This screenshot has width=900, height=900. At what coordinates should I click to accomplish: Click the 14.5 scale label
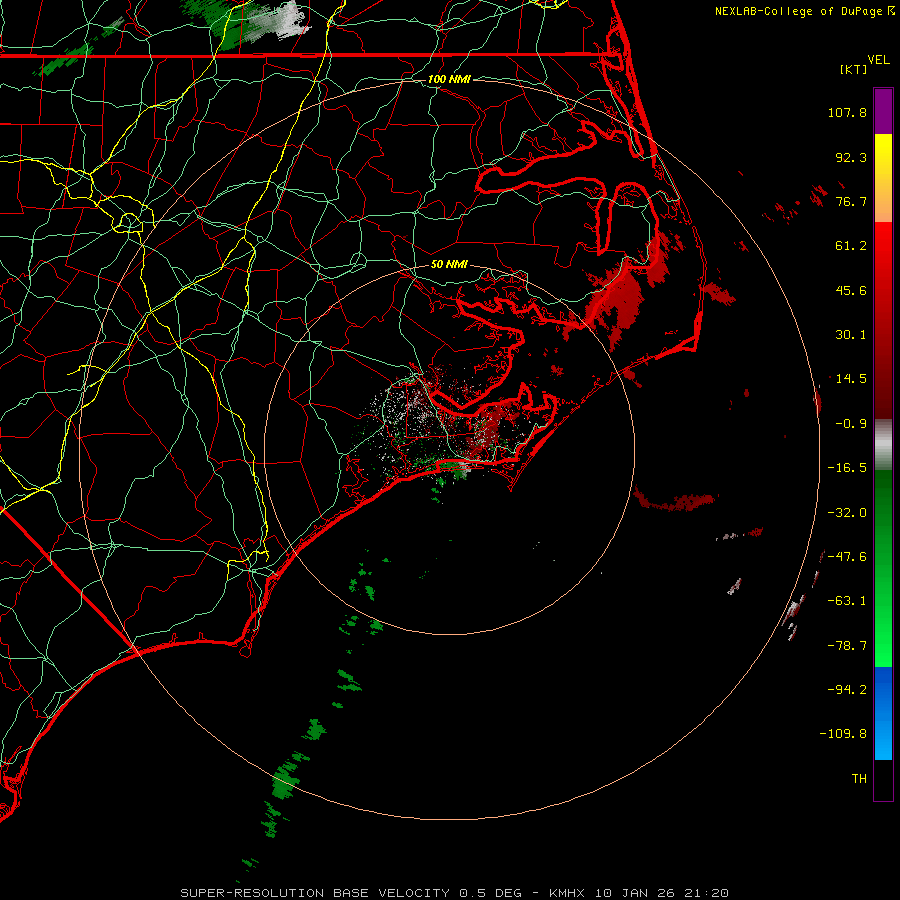[851, 379]
